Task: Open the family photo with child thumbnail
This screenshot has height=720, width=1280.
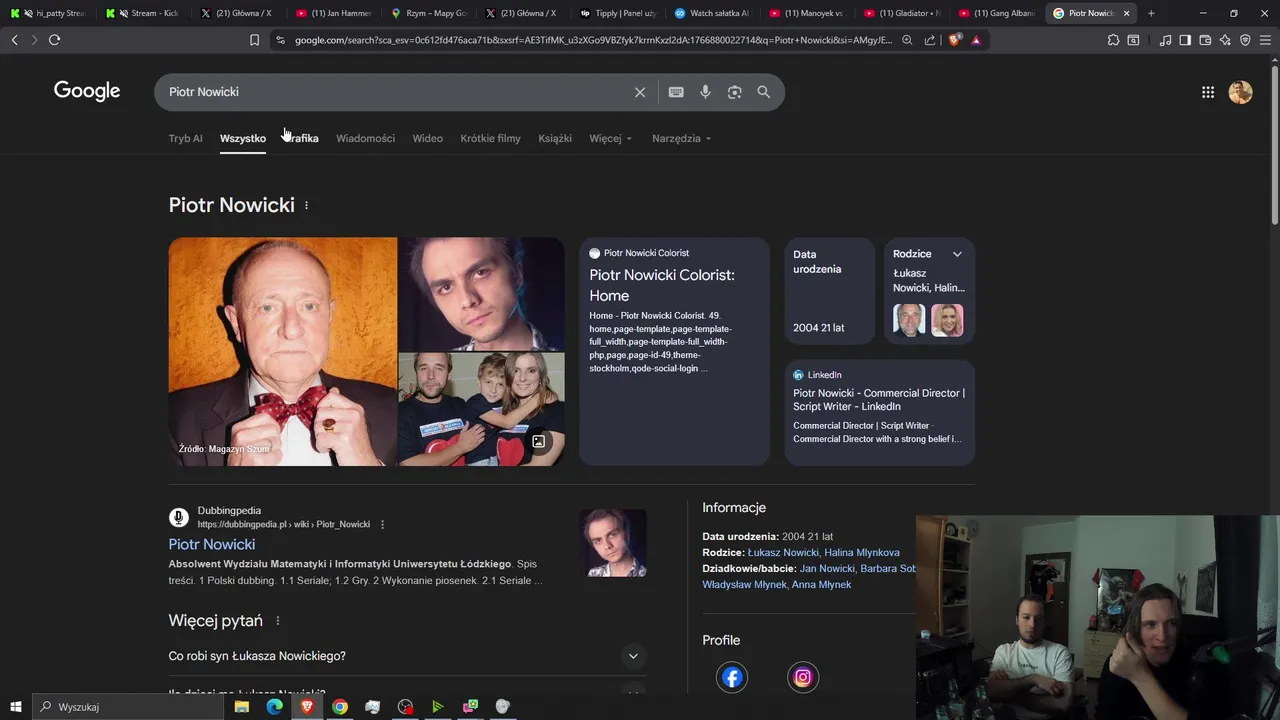Action: point(482,409)
